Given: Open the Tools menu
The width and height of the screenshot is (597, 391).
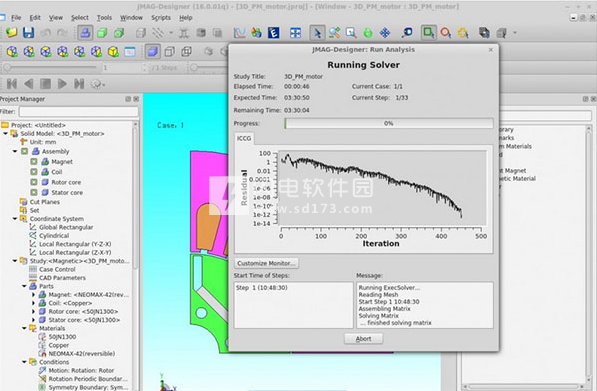Looking at the screenshot, I should click(x=104, y=18).
